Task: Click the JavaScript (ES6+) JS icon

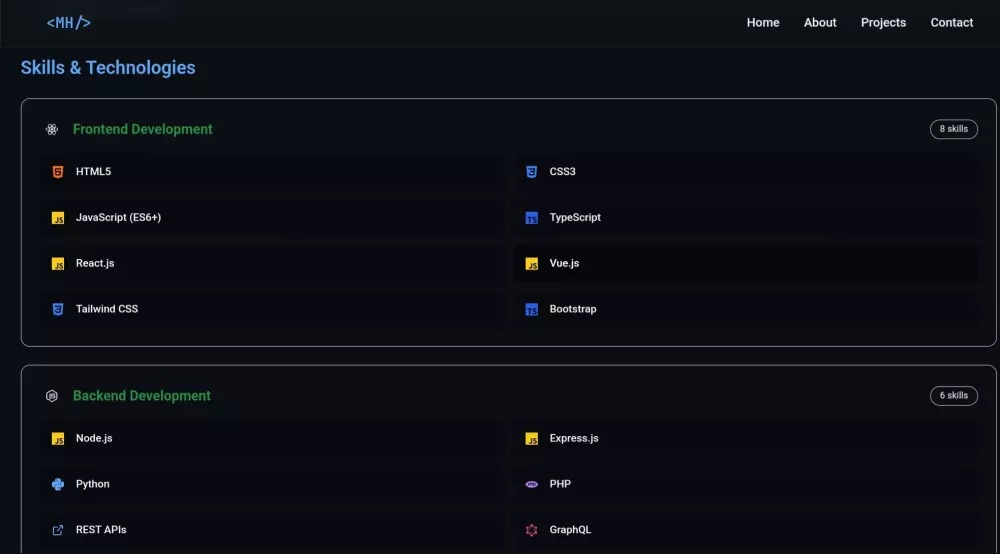Action: pyautogui.click(x=57, y=217)
